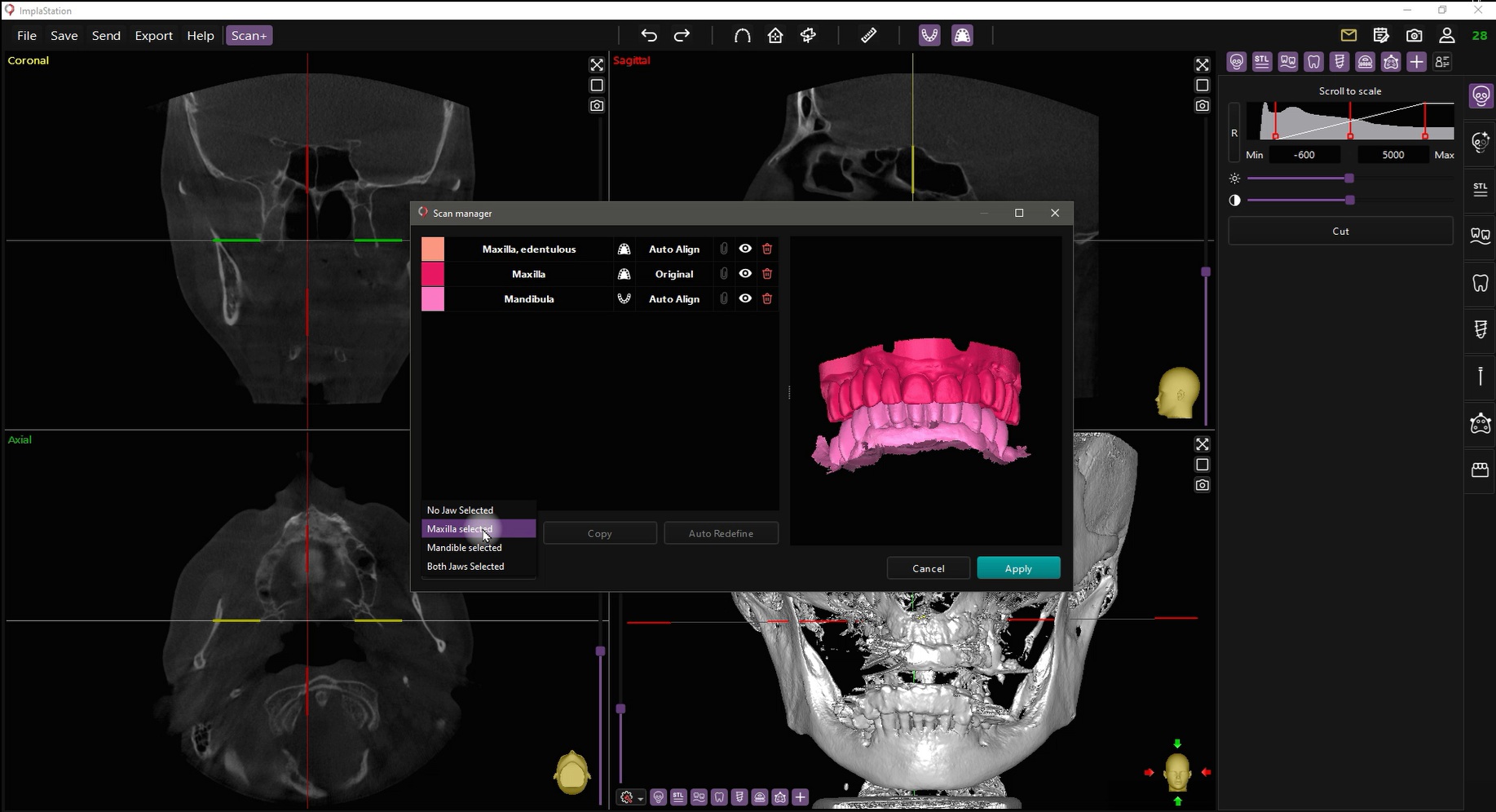Delete the Maxilla scan
This screenshot has width=1496, height=812.
[767, 274]
